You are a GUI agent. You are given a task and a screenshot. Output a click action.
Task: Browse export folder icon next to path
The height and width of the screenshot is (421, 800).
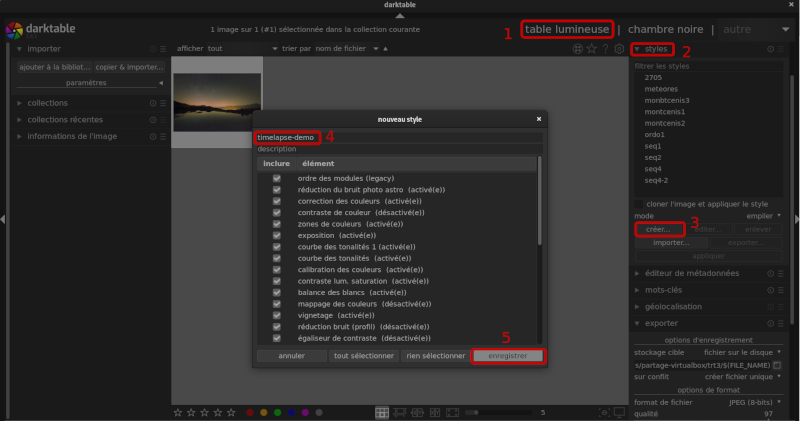(777, 365)
